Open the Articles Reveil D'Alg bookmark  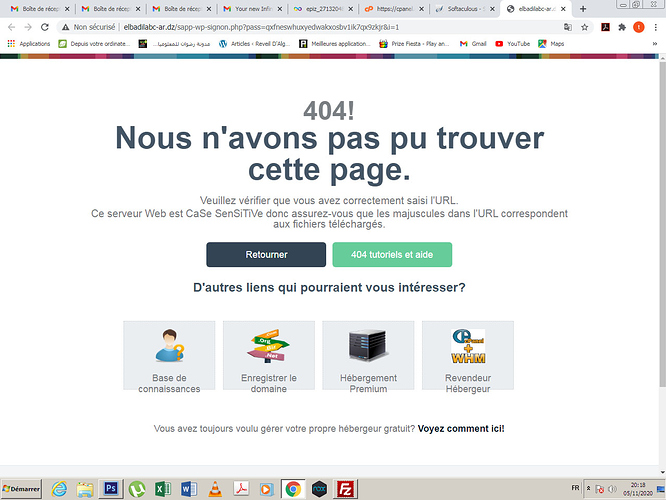pyautogui.click(x=254, y=44)
